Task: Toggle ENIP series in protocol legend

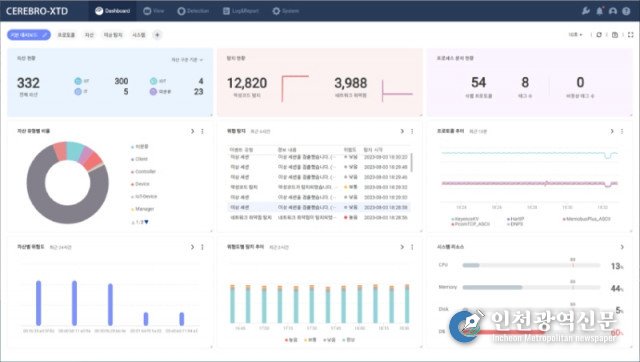Action: (515, 224)
